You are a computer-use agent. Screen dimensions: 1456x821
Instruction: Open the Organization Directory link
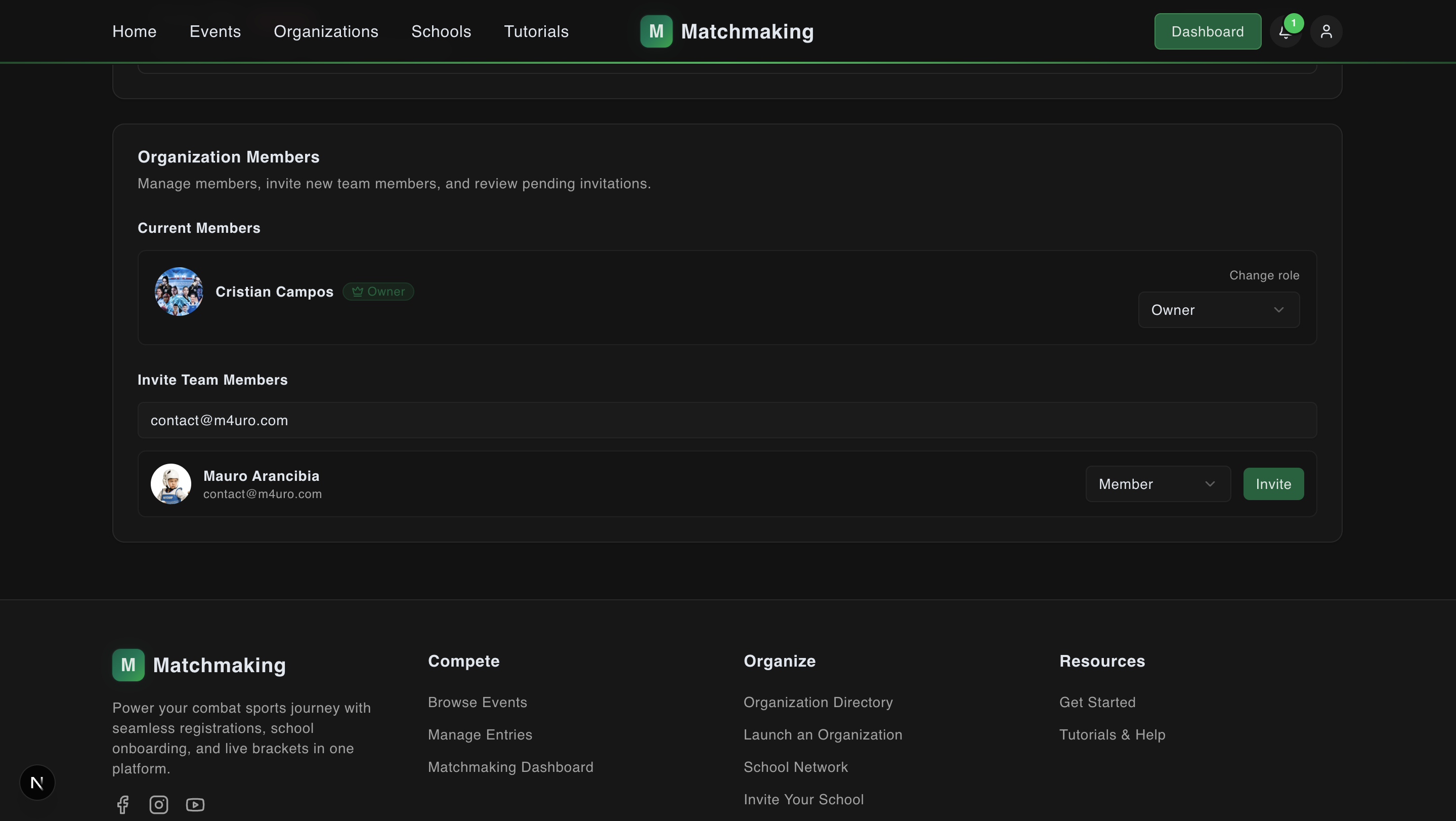[818, 702]
